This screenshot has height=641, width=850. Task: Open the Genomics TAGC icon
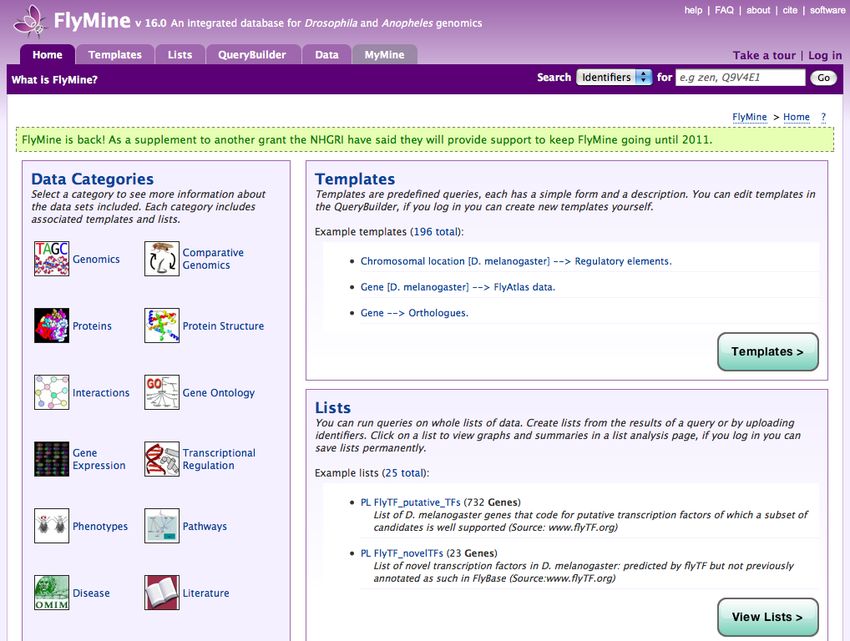51,259
